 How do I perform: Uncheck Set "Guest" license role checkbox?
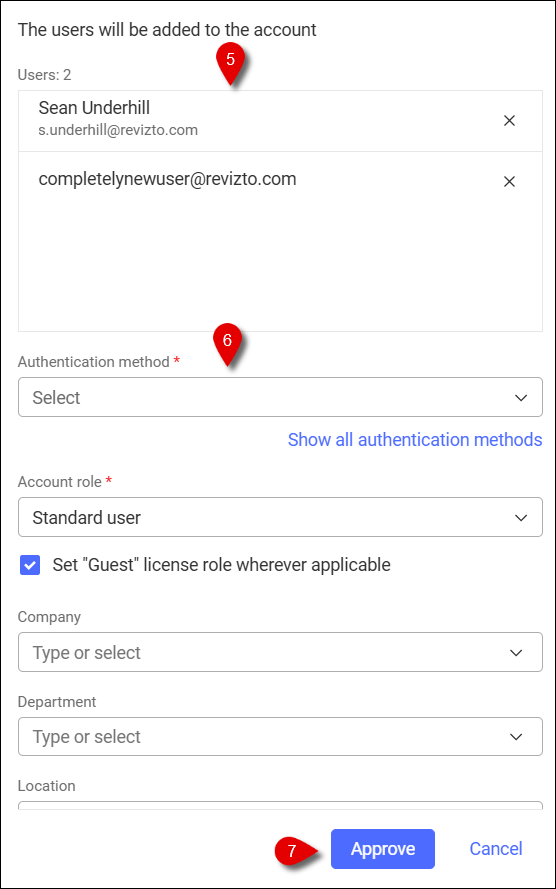[30, 565]
